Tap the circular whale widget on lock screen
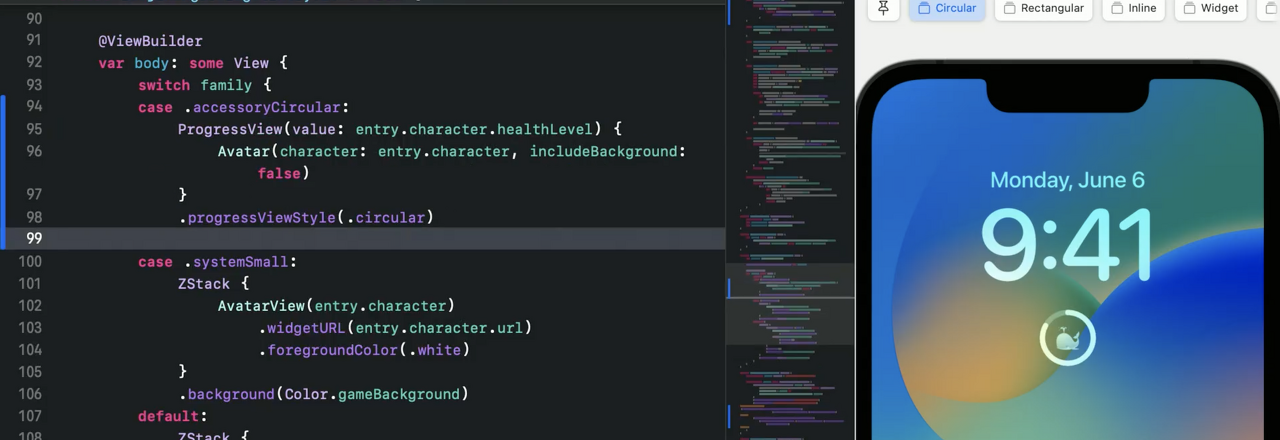This screenshot has width=1280, height=440. (1067, 338)
